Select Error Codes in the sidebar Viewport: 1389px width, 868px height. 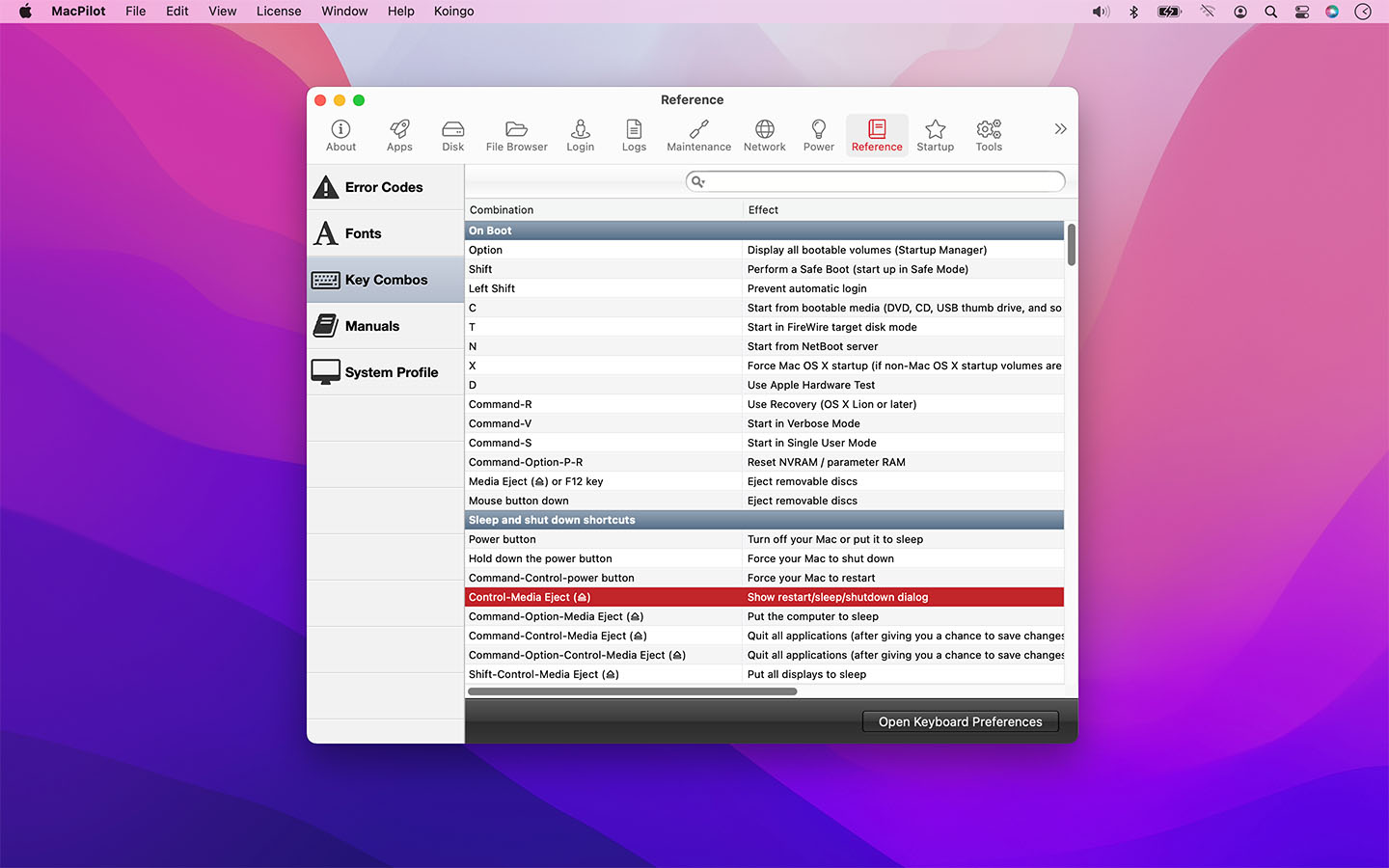(x=385, y=187)
